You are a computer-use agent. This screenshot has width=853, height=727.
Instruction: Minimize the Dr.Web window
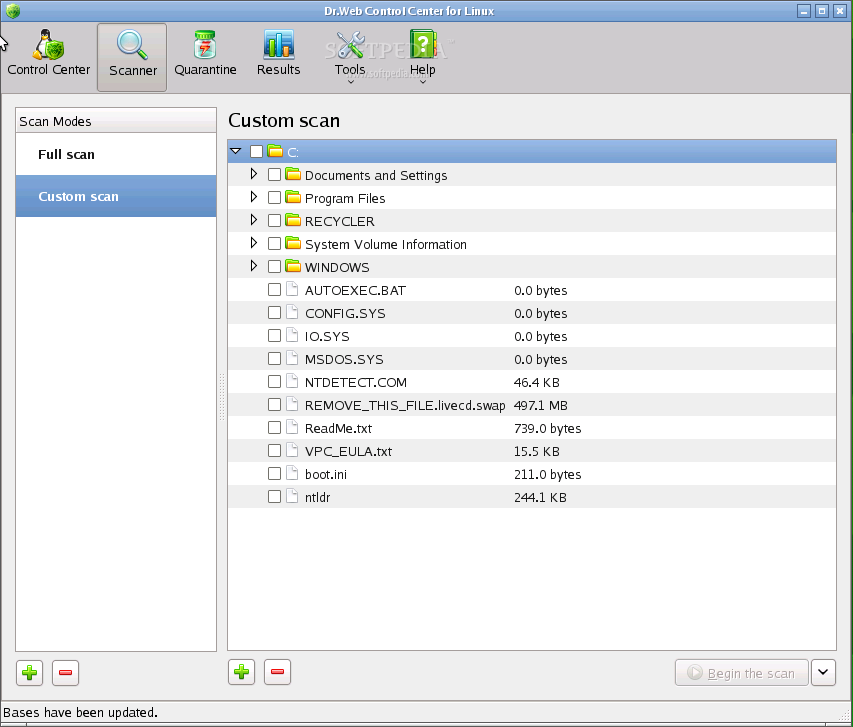[x=804, y=11]
